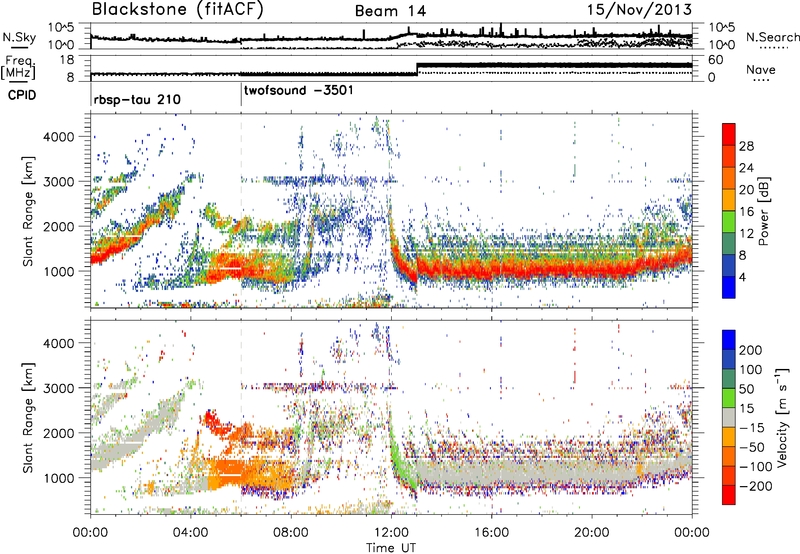Click the 'Velocity [m s⁻¹]' colorbar title
This screenshot has height=554, width=800.
(x=782, y=417)
